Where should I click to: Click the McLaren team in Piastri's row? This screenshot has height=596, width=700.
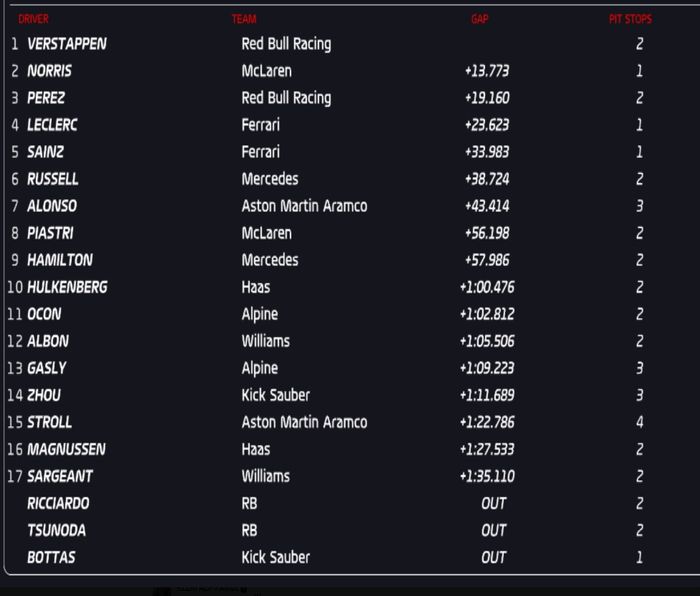point(266,233)
